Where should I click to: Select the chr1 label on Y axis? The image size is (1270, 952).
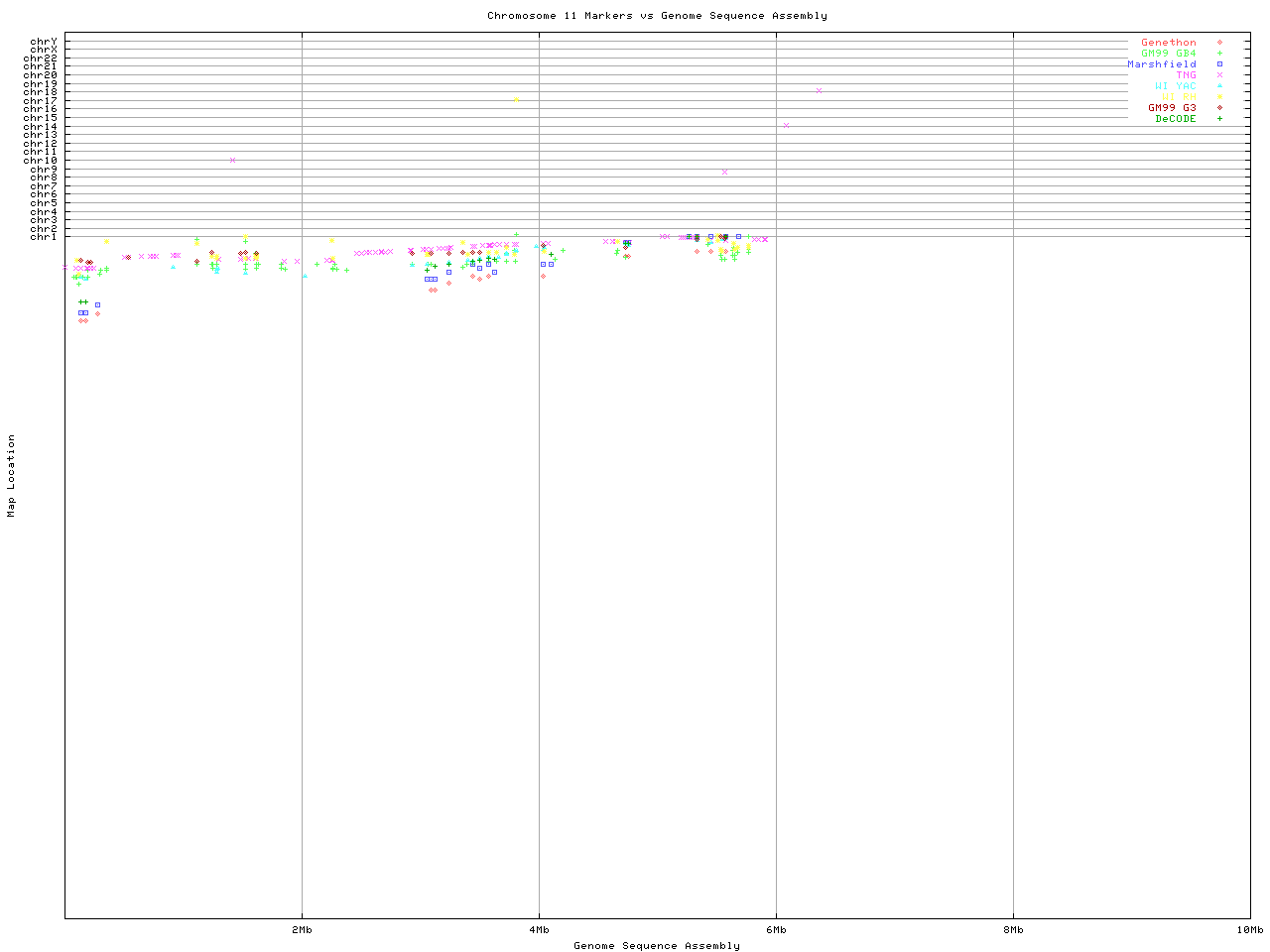click(43, 236)
